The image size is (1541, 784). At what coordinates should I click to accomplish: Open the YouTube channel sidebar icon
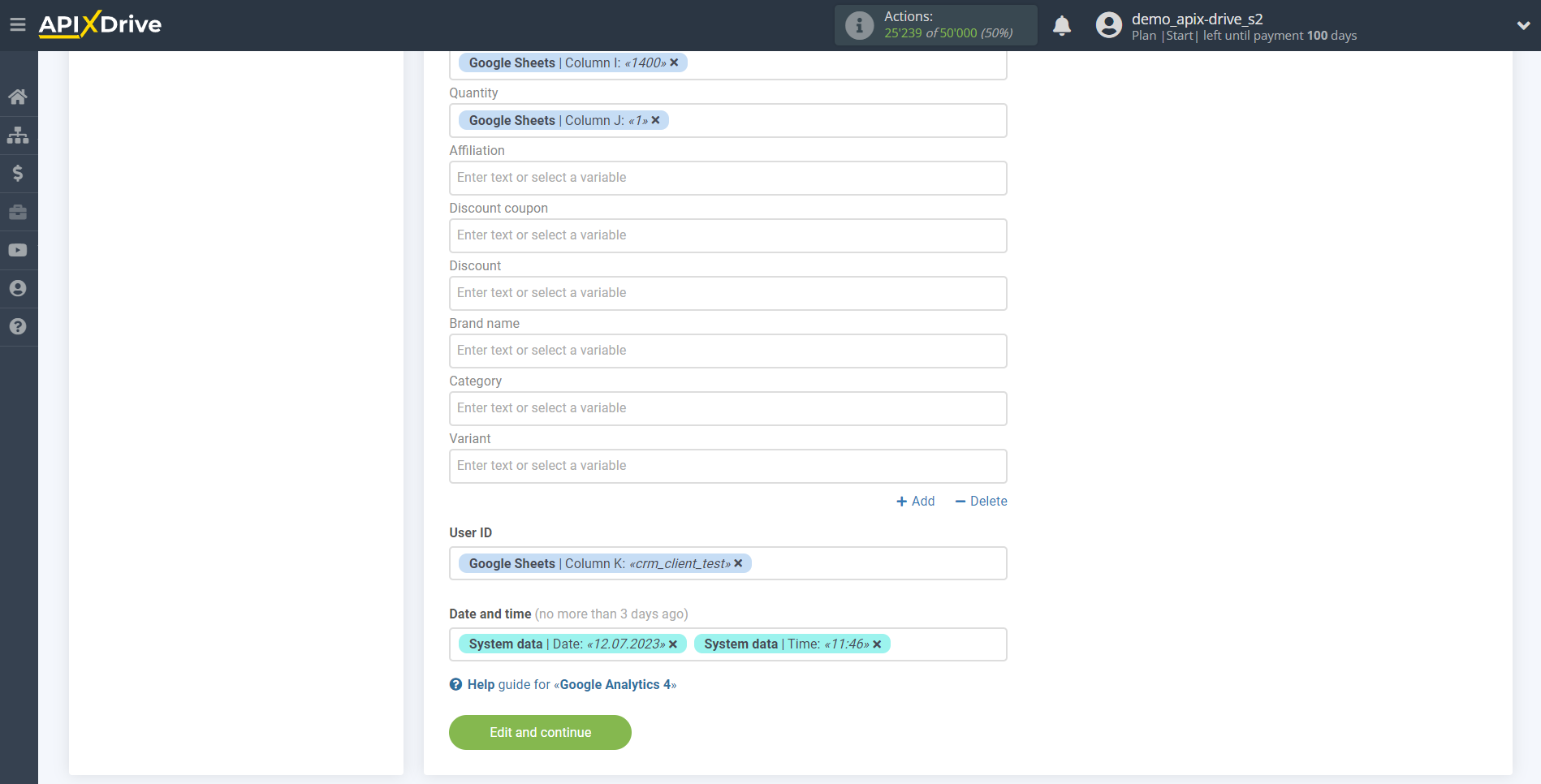click(18, 250)
